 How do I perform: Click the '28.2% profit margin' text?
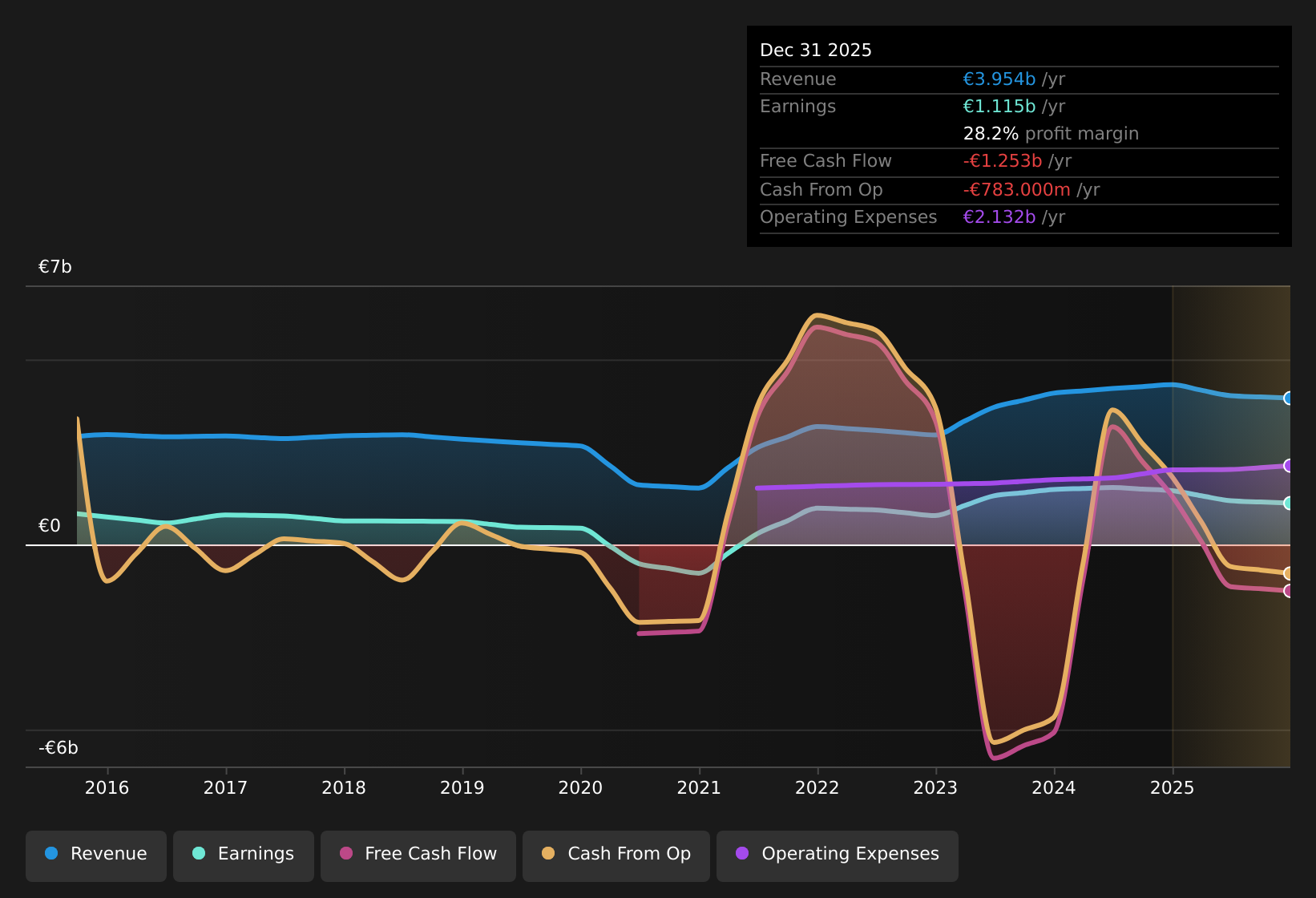coord(1051,134)
